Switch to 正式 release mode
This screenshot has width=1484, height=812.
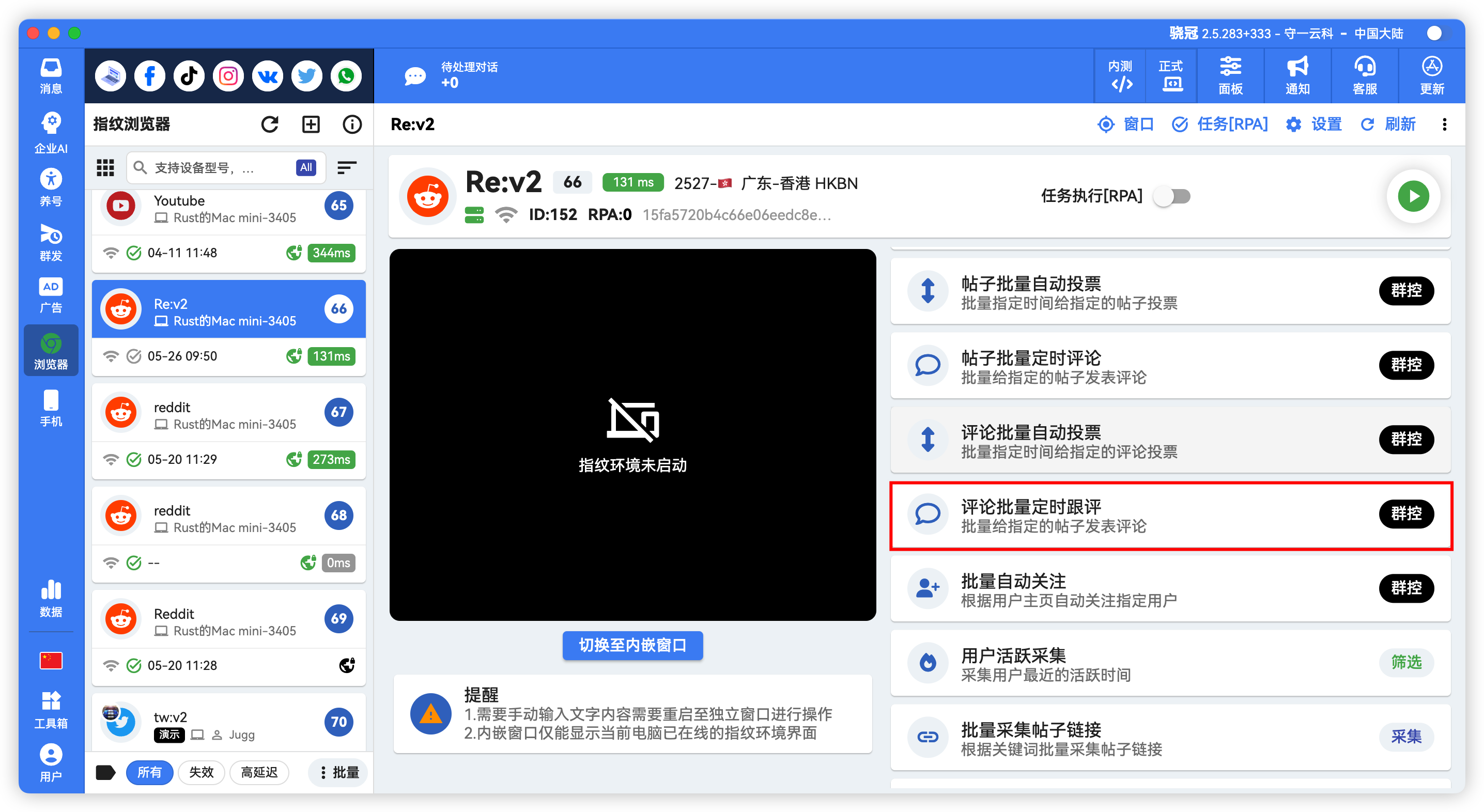click(1171, 76)
